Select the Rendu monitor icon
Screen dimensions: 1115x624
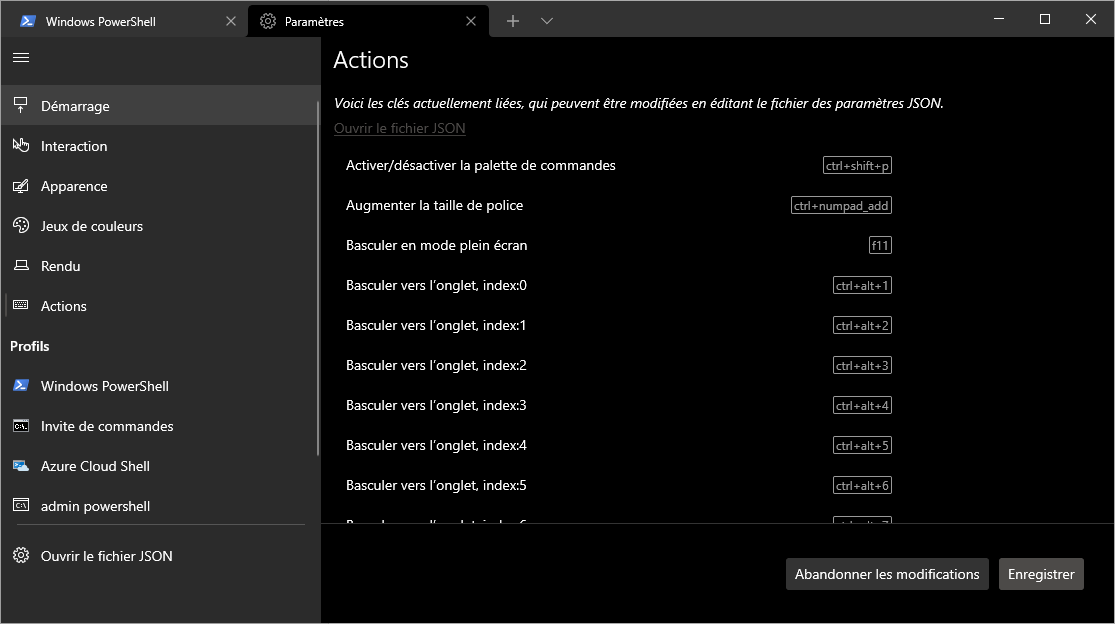(20, 266)
